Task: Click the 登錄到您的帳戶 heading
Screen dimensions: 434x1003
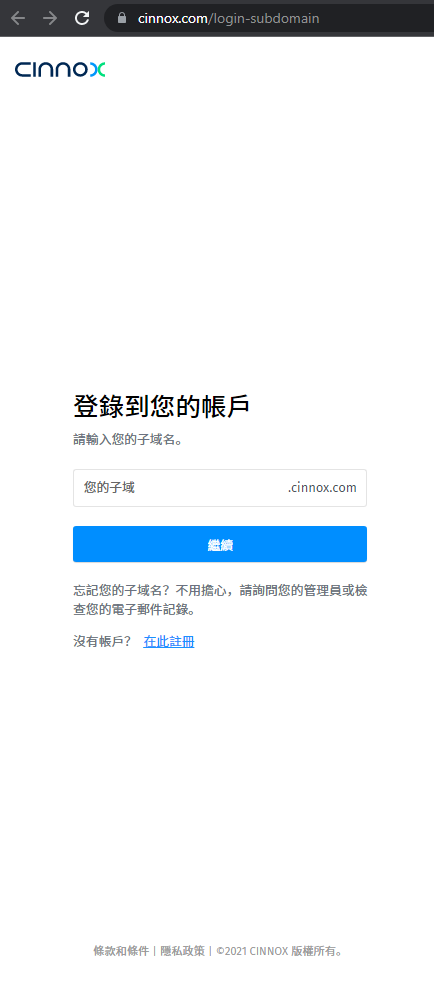Action: coord(161,407)
